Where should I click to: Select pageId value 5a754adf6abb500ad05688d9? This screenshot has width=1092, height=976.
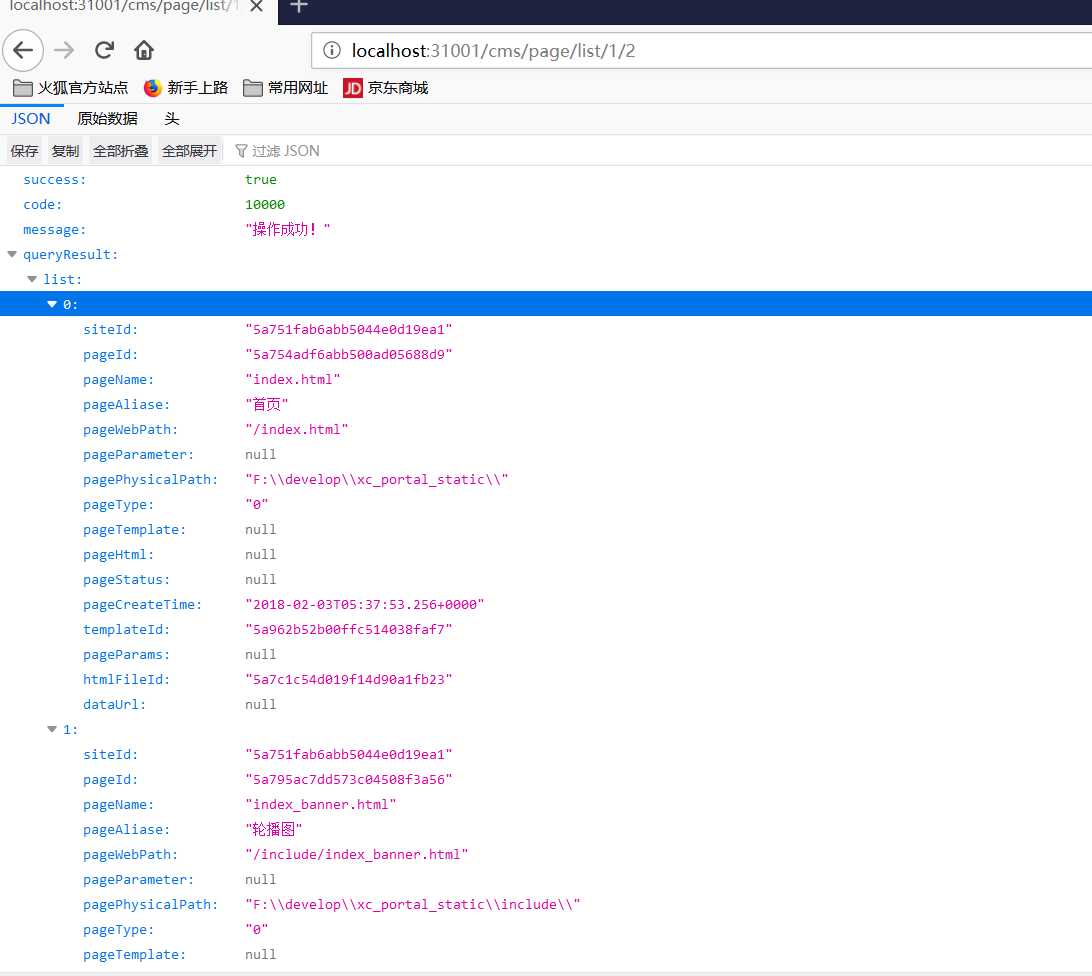coord(348,354)
